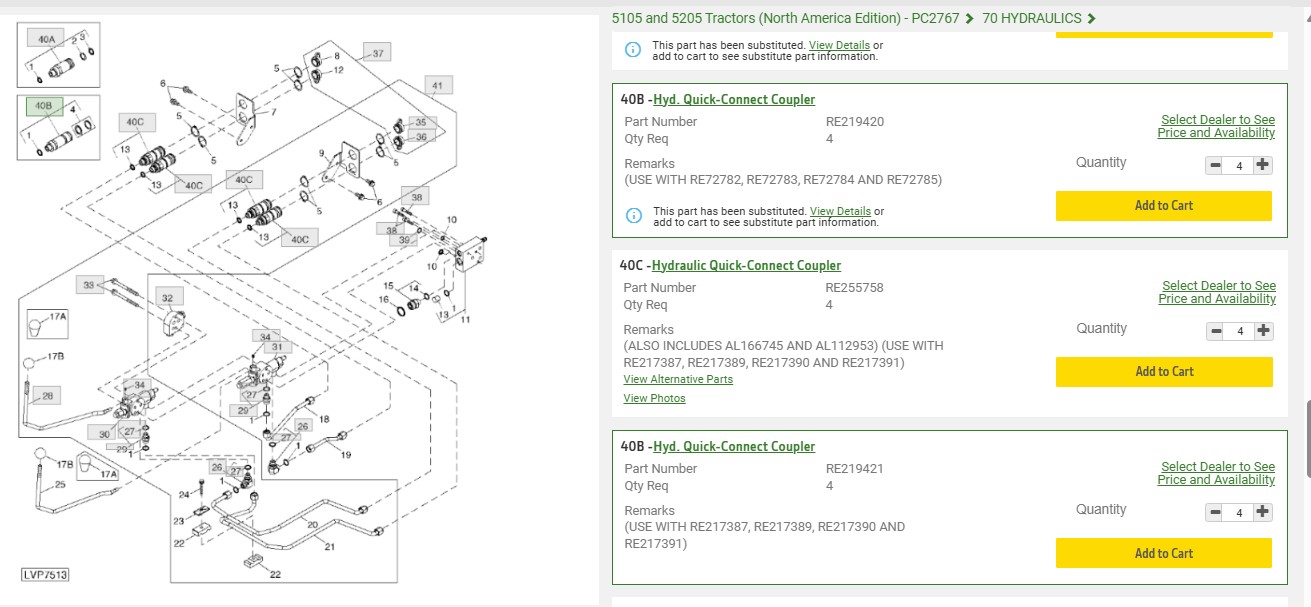
Task: Select dealer for RE255758 price and availability
Action: point(1218,292)
